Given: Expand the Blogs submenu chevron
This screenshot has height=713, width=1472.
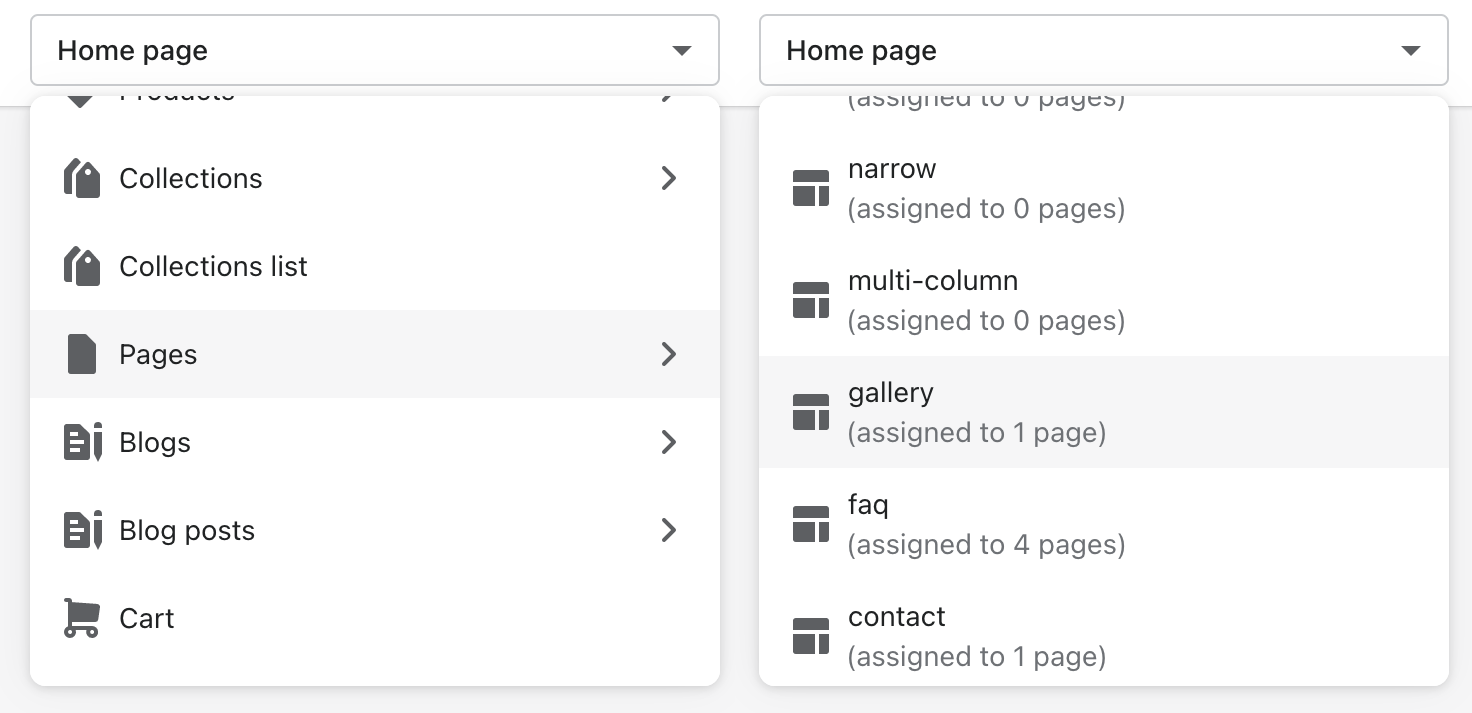Looking at the screenshot, I should pyautogui.click(x=669, y=443).
